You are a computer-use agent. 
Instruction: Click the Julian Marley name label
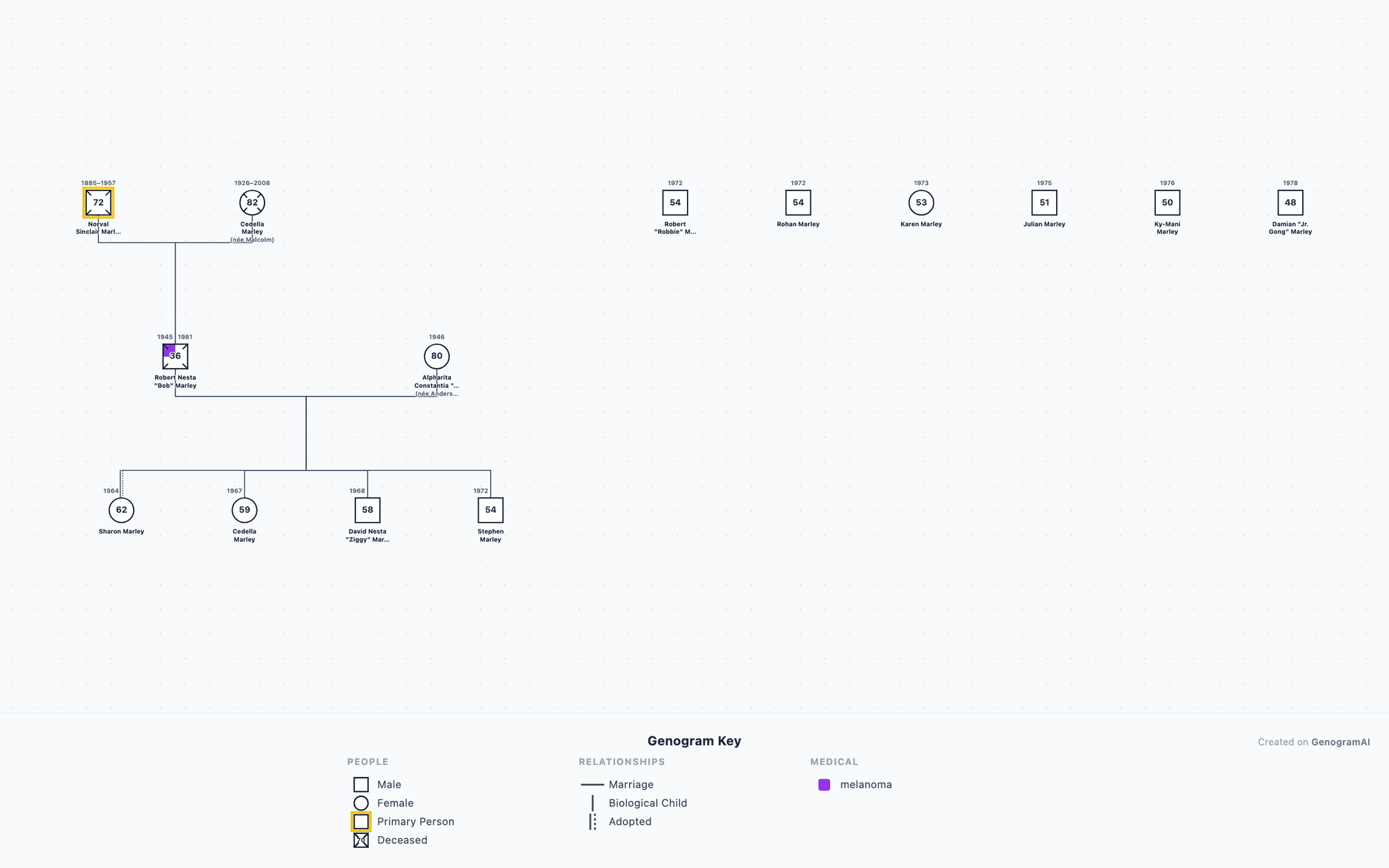(1044, 224)
